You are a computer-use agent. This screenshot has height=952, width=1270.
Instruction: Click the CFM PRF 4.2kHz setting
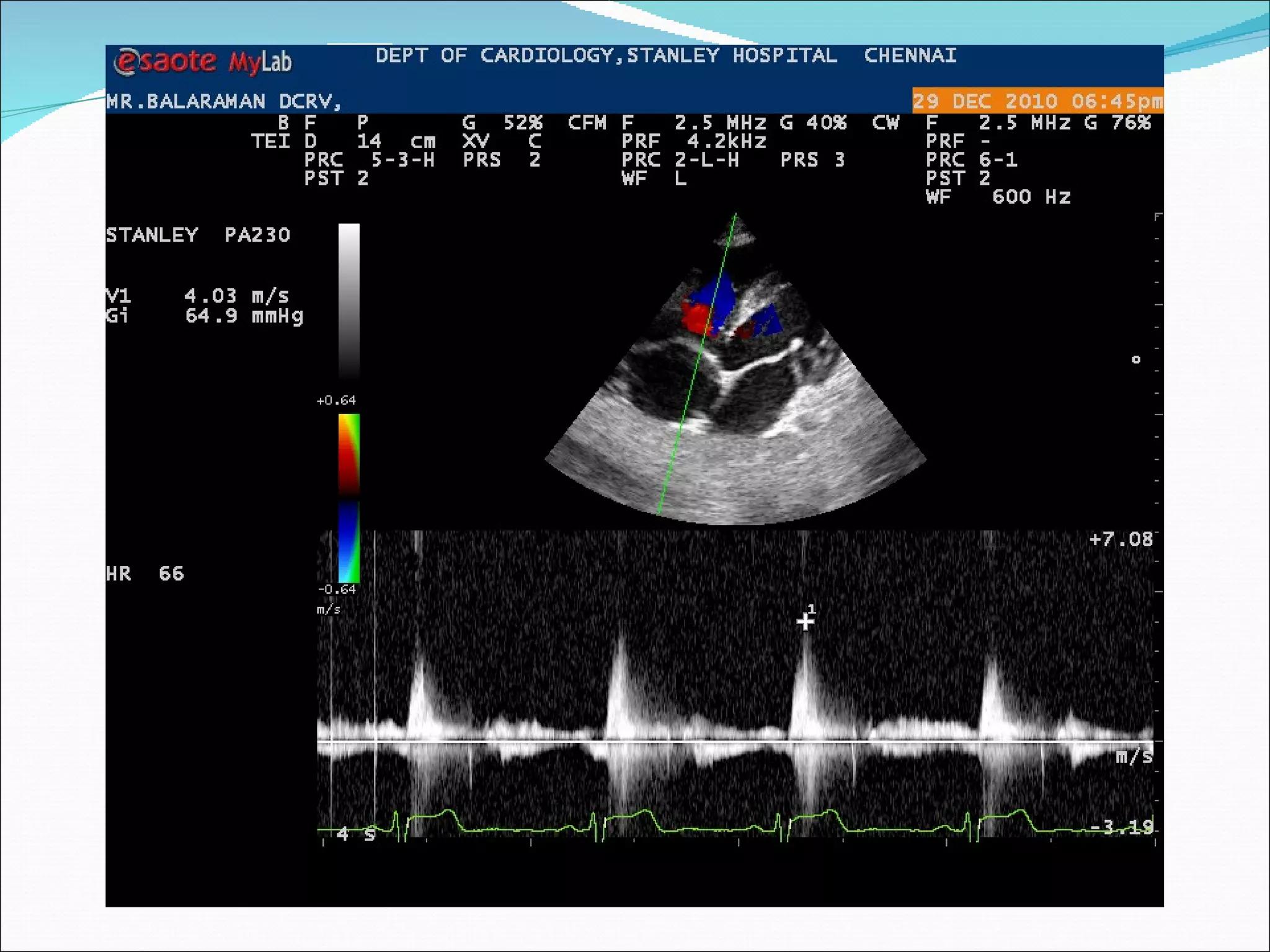click(x=695, y=141)
